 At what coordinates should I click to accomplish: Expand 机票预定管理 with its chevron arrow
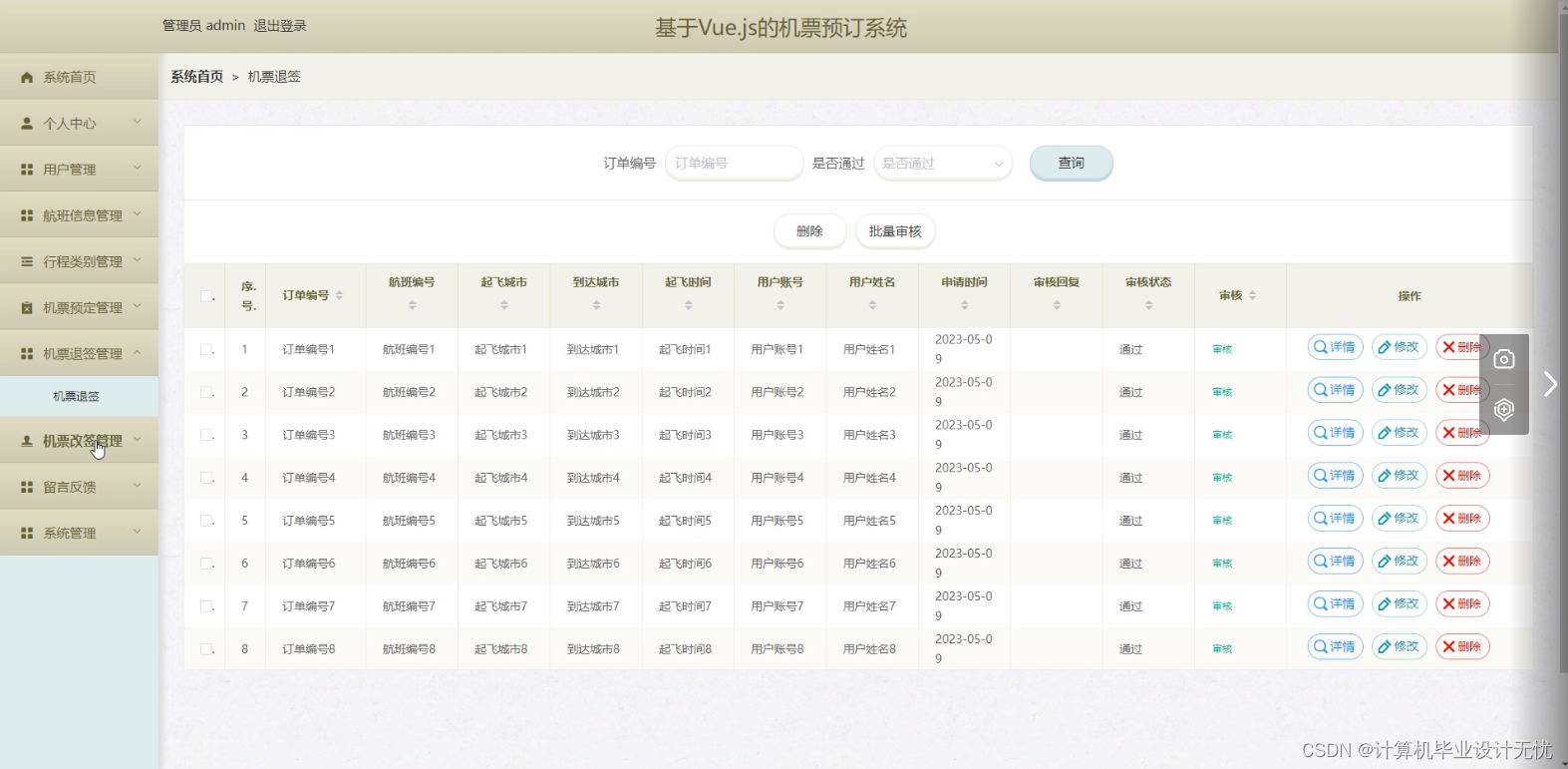(x=138, y=306)
